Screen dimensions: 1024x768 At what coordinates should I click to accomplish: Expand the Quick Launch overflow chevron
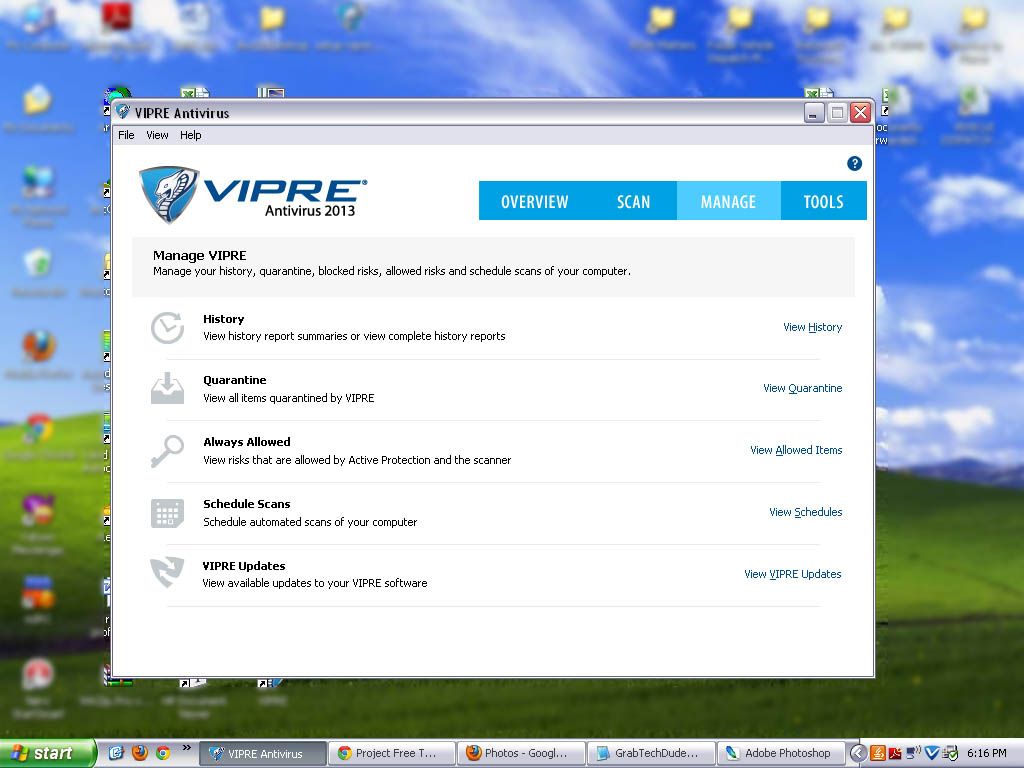pos(186,748)
